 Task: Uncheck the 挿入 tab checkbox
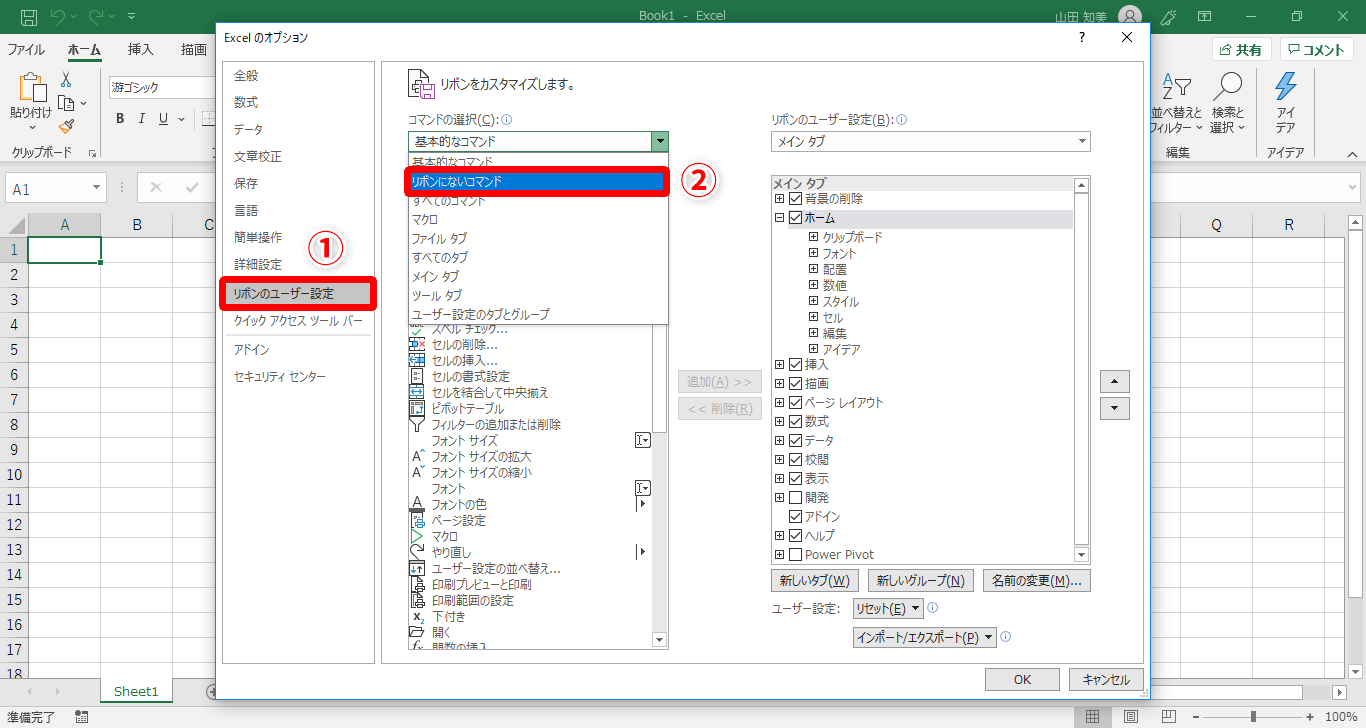point(796,365)
